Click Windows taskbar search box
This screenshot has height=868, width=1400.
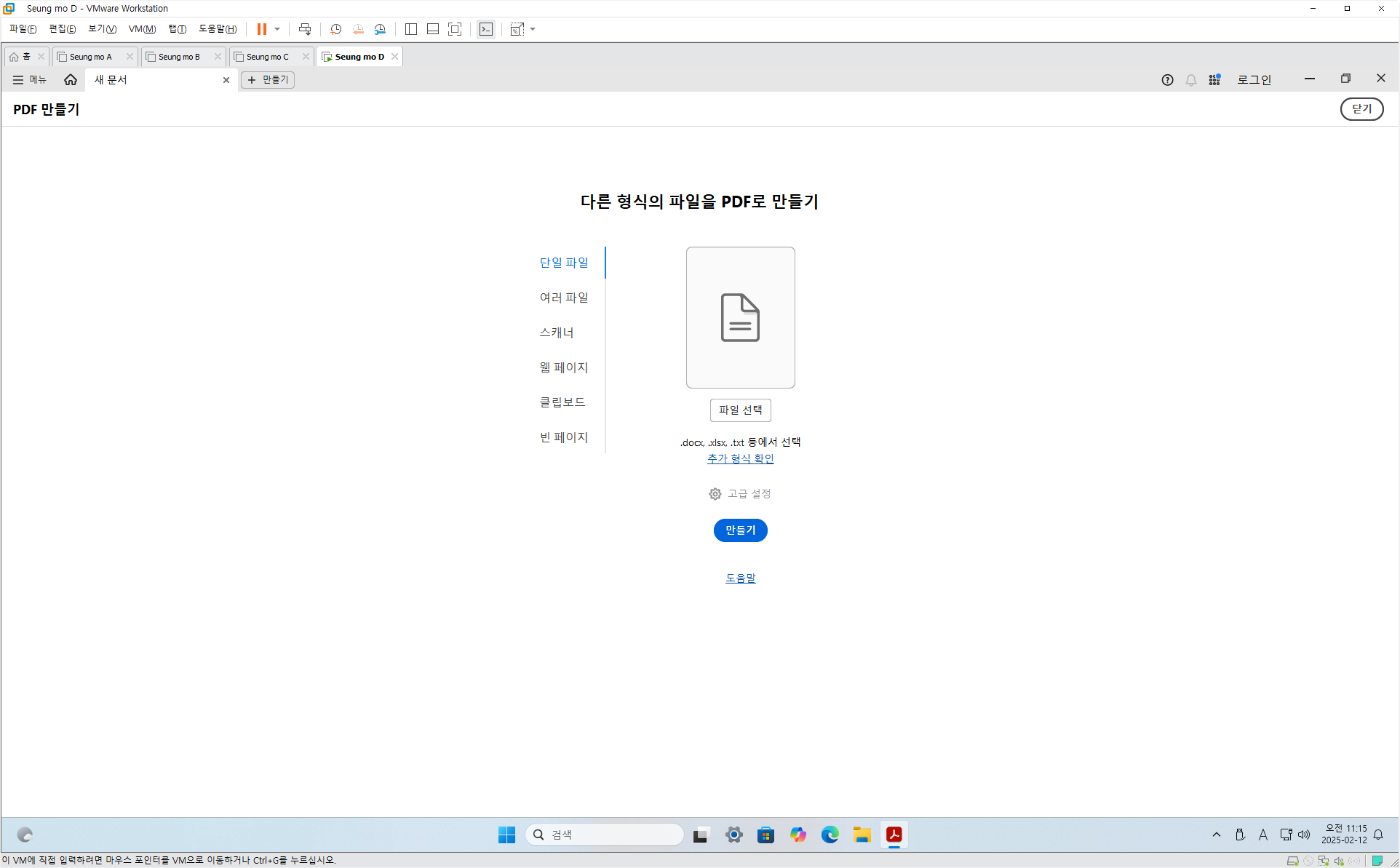(x=604, y=835)
